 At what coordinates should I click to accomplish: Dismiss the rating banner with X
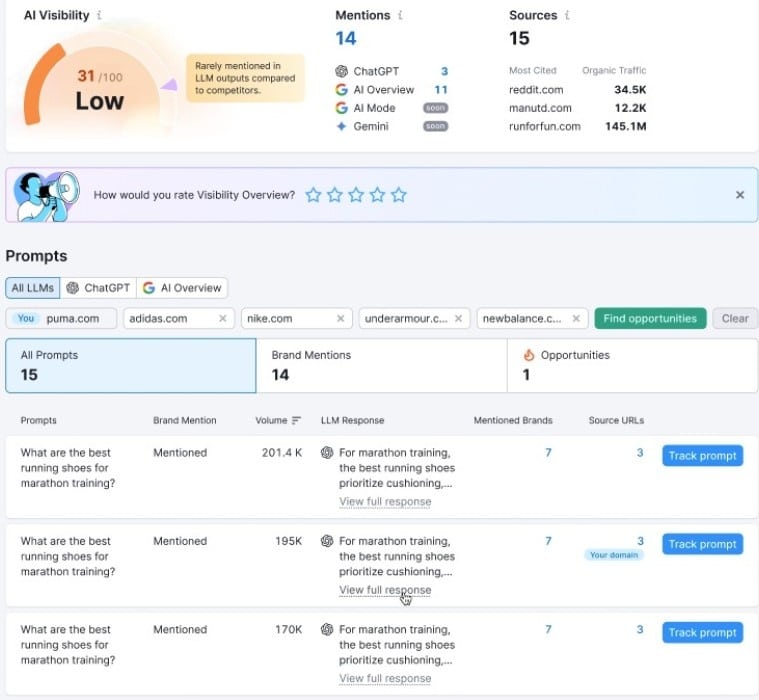tap(740, 195)
